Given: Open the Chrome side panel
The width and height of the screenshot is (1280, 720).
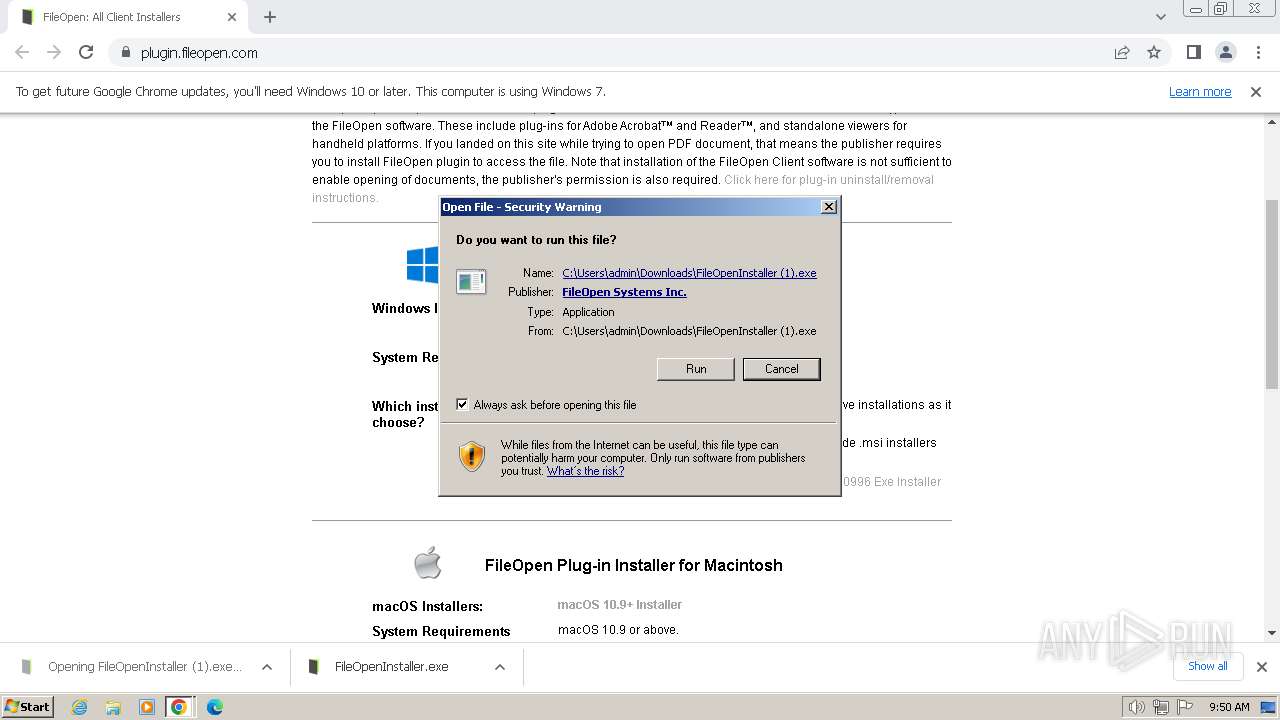Looking at the screenshot, I should [1193, 52].
